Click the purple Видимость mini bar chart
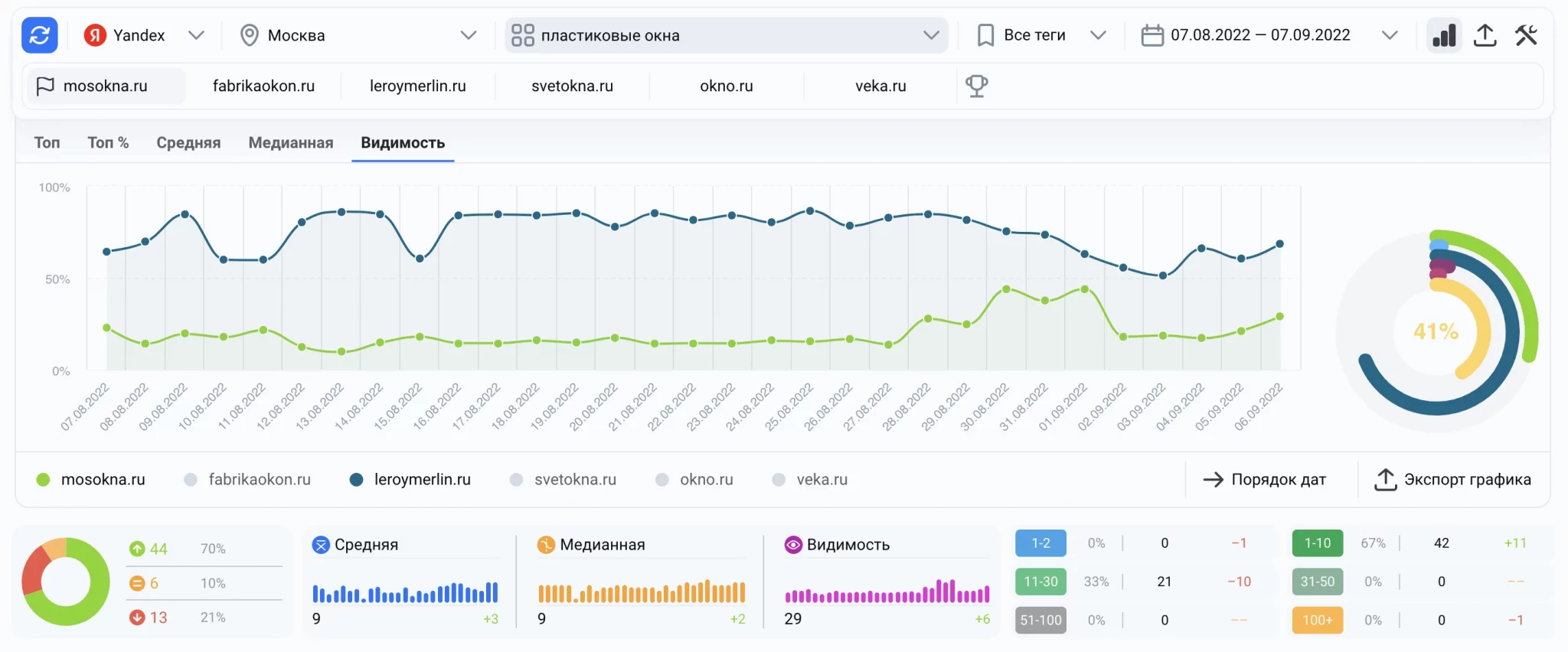The width and height of the screenshot is (1568, 652). (887, 592)
